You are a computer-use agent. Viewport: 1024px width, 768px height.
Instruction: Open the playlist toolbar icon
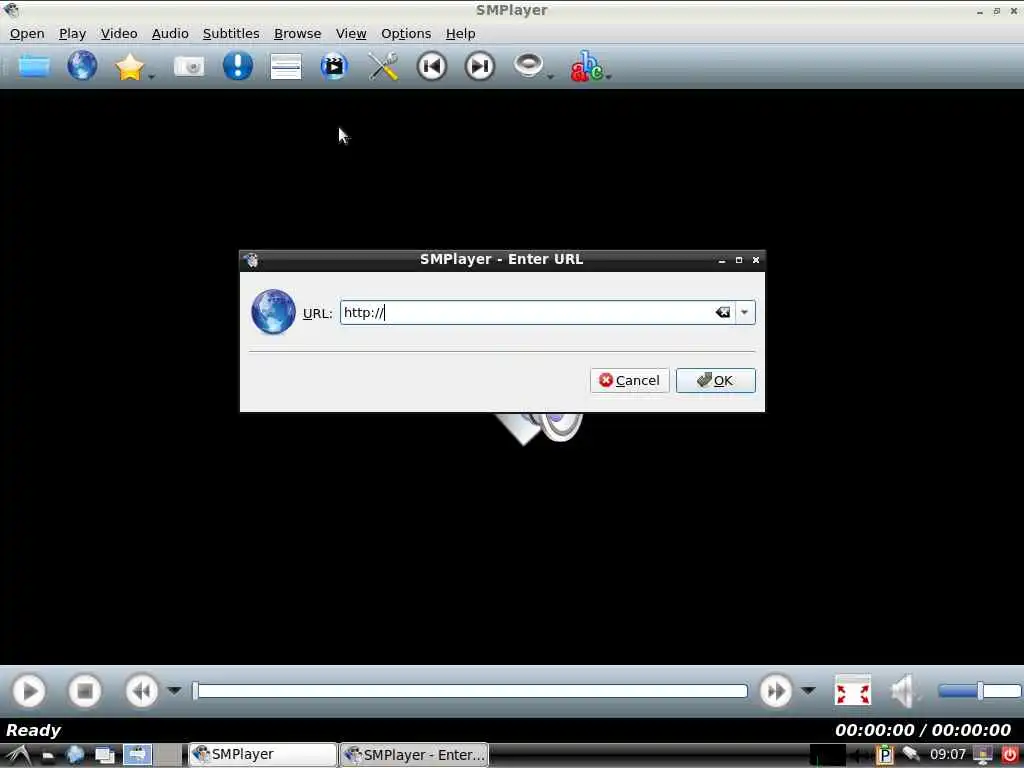(286, 67)
